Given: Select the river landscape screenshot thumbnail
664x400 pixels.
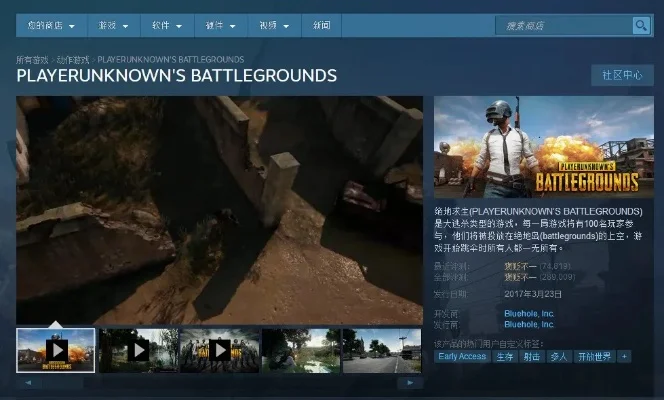Looking at the screenshot, I should (301, 350).
